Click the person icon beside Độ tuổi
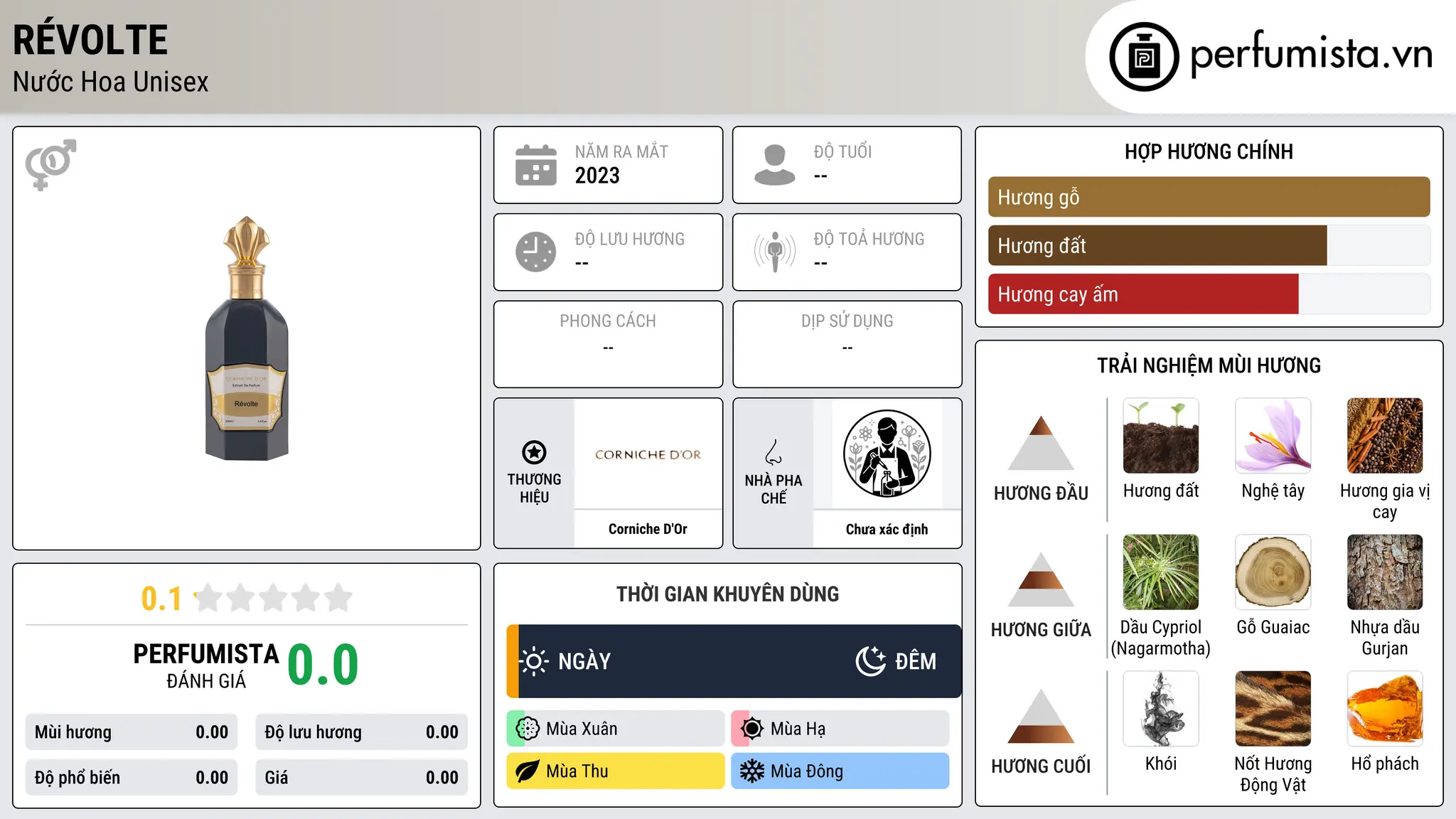 pyautogui.click(x=774, y=165)
